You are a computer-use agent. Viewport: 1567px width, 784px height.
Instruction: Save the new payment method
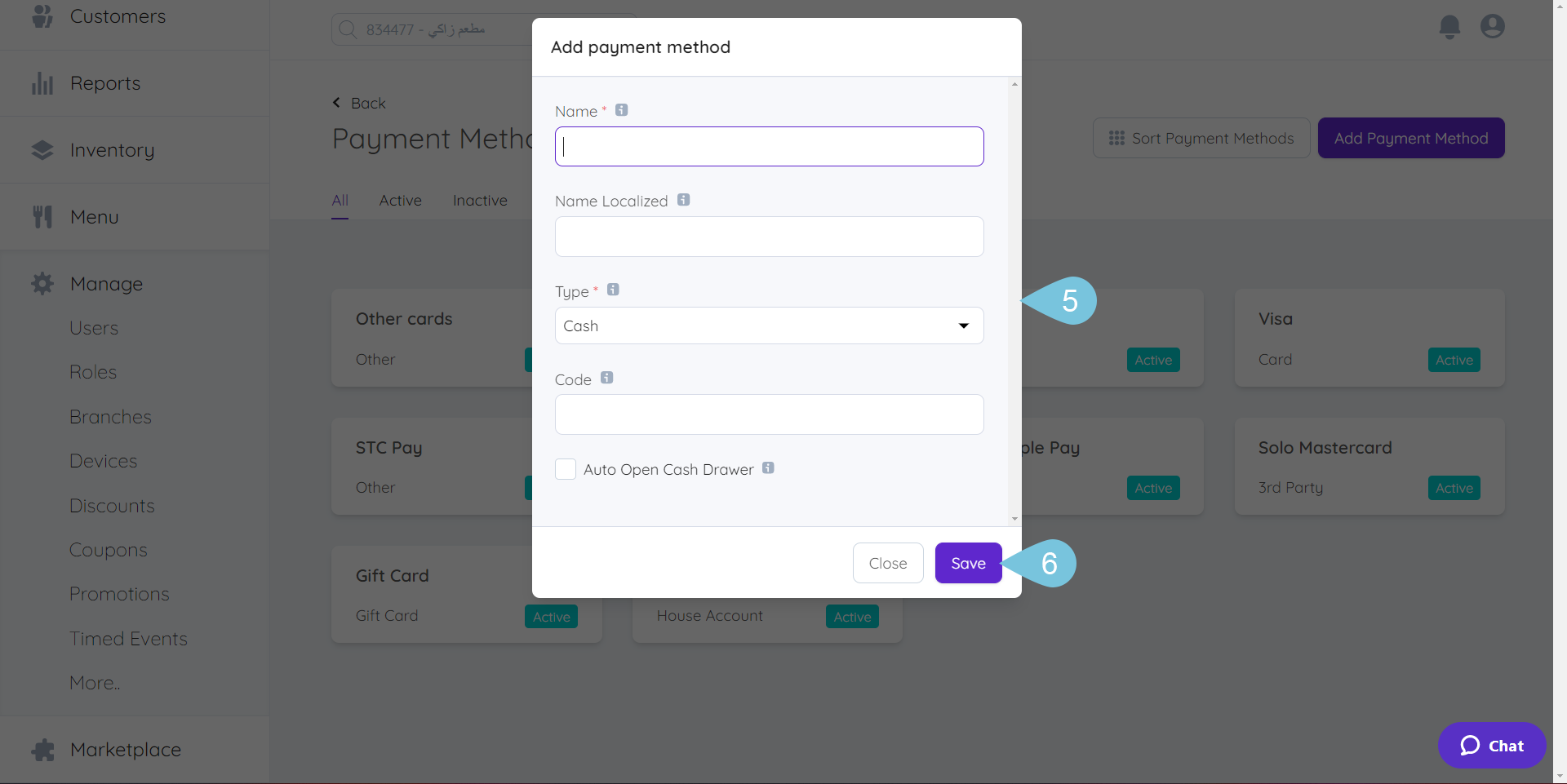coord(968,563)
